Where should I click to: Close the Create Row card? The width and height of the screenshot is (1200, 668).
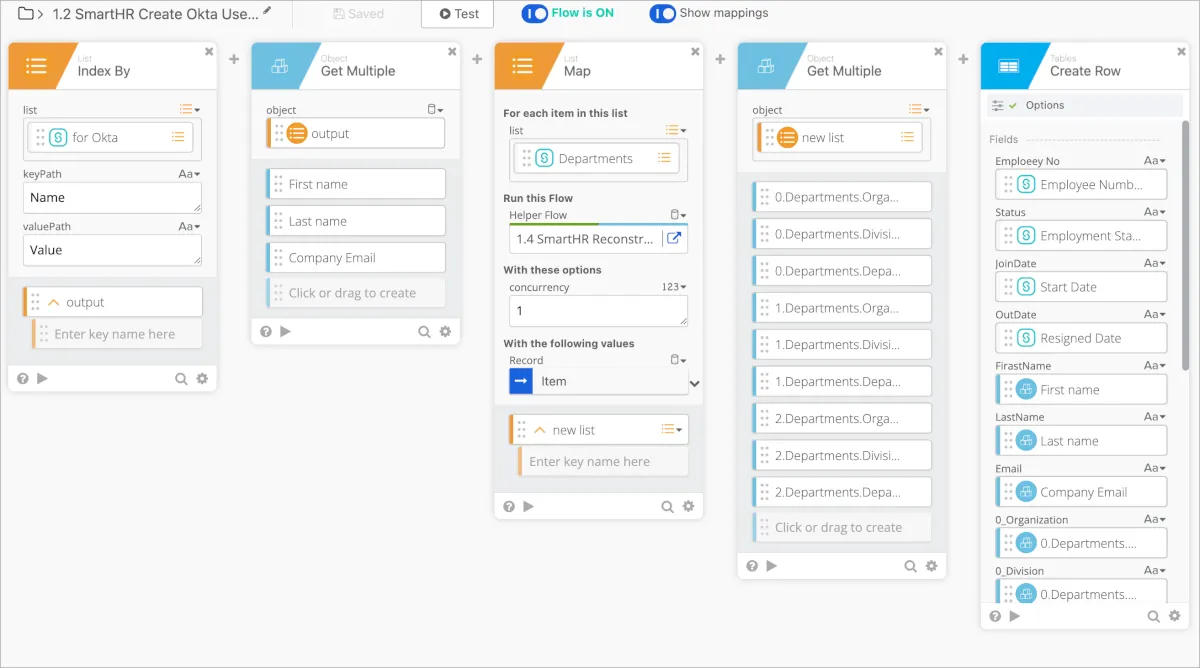[1181, 52]
